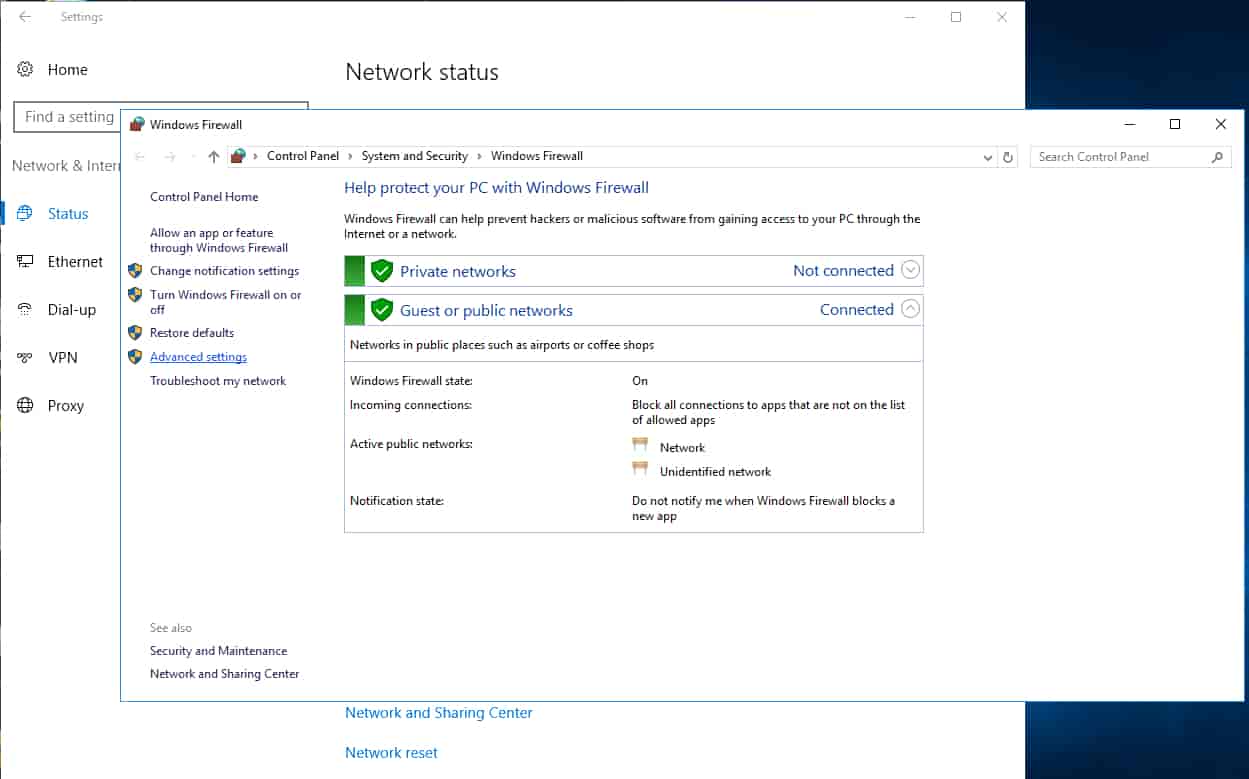Expand the Private networks section
1249x779 pixels.
coord(909,270)
